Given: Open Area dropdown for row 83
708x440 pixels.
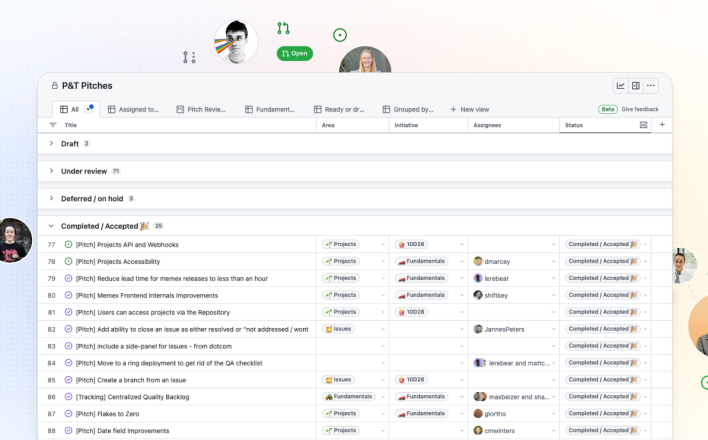Looking at the screenshot, I should (x=383, y=346).
